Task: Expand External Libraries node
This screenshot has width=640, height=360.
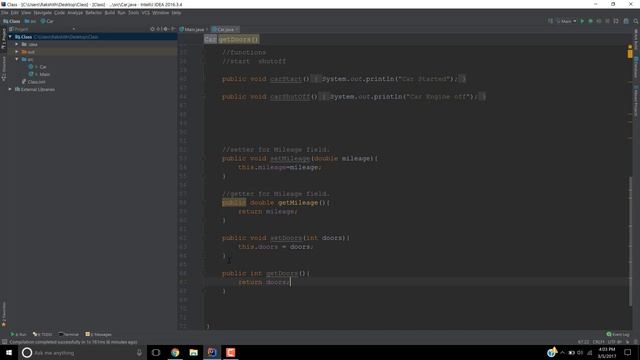Action: tap(10, 89)
